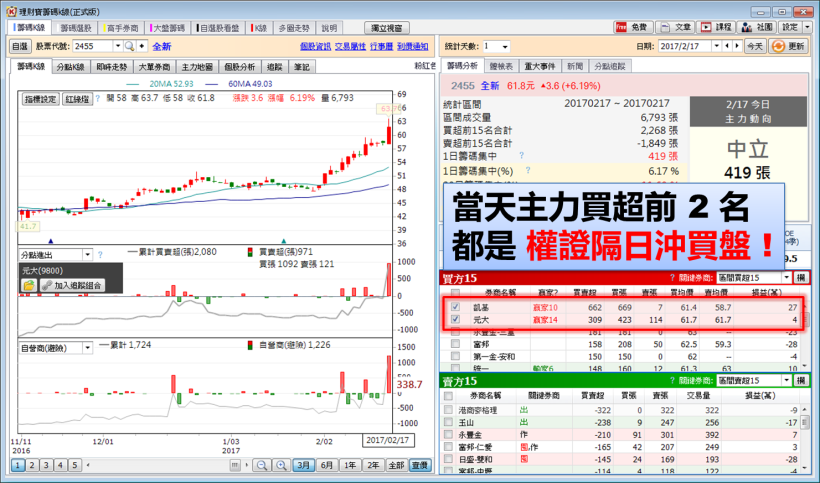820x483 pixels.
Task: Zoom out the chart with minus magnifier
Action: point(262,465)
